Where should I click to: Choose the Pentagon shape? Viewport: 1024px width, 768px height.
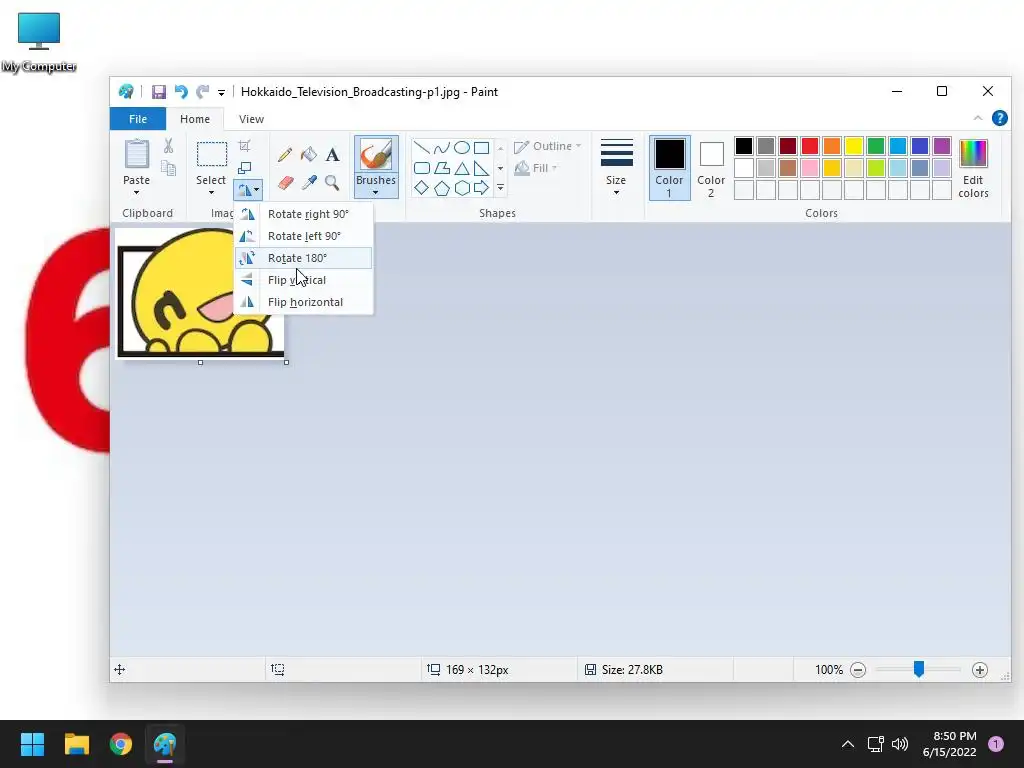[442, 188]
